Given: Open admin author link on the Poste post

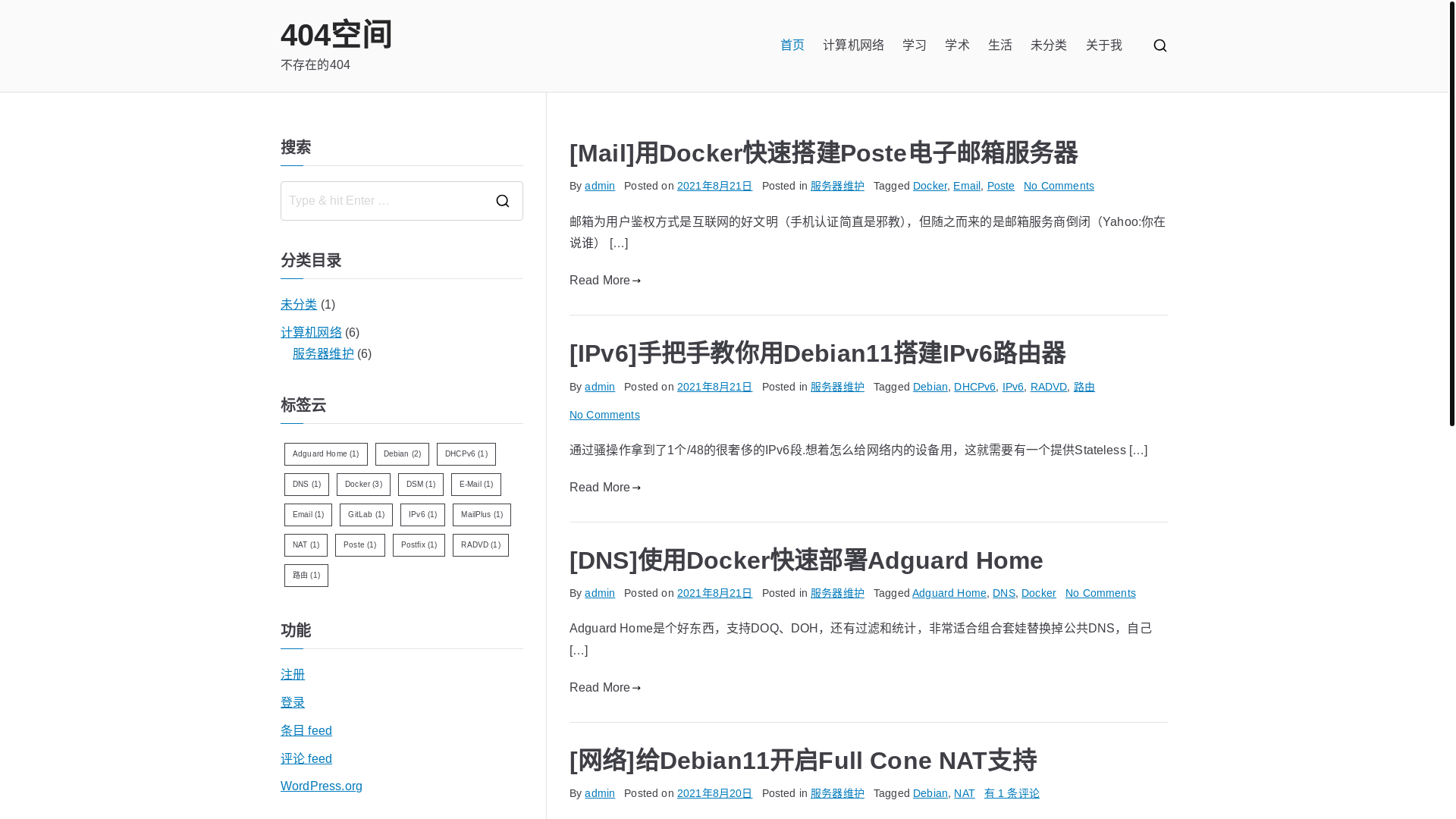Looking at the screenshot, I should 599,186.
